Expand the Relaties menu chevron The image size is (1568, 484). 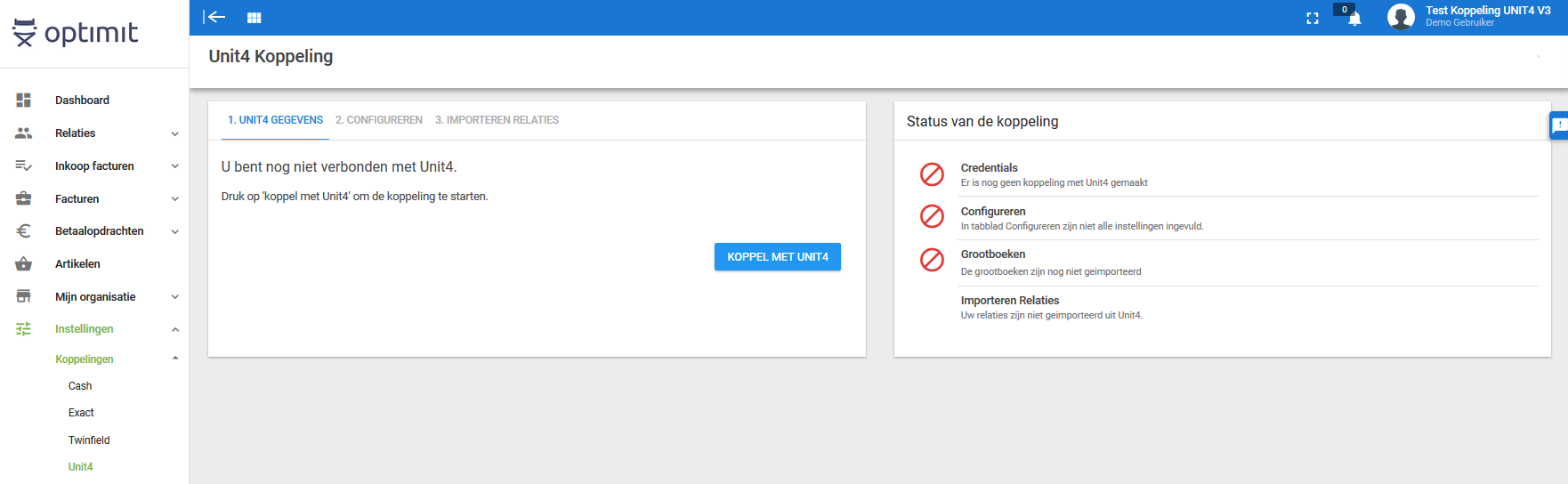[x=175, y=133]
